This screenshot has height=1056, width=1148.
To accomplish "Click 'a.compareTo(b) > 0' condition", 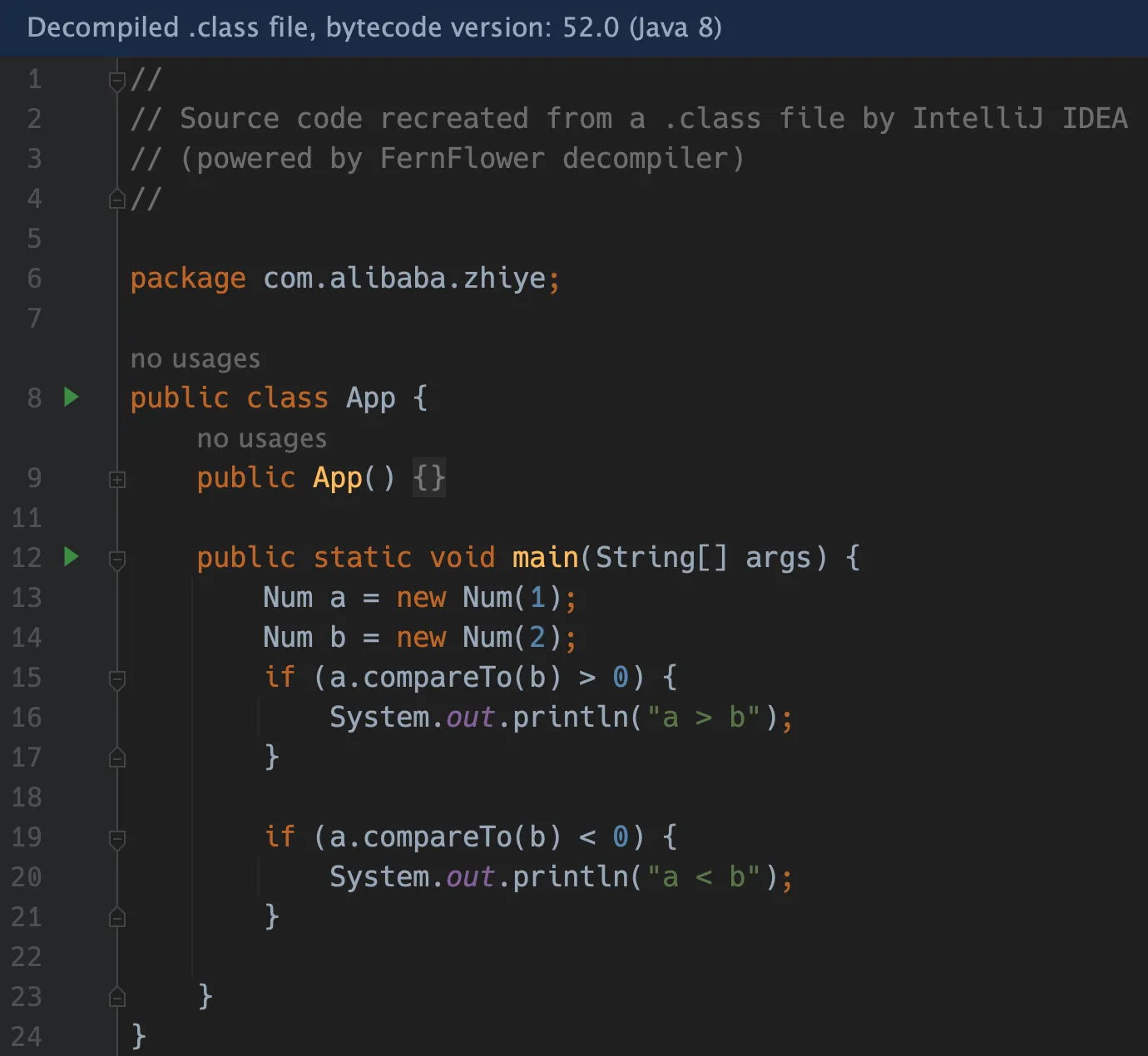I will pos(479,677).
